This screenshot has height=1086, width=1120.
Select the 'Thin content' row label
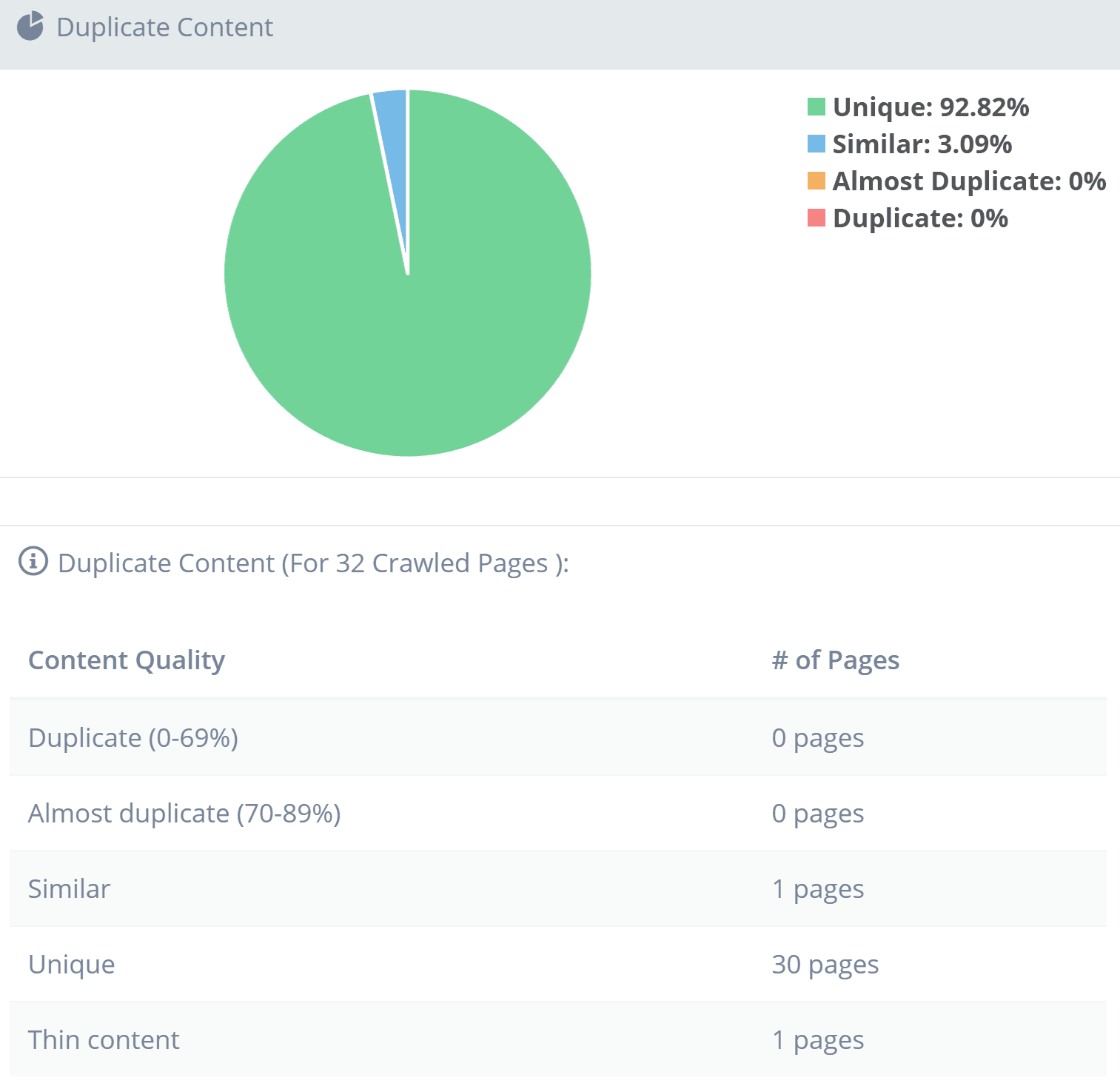[x=104, y=1040]
